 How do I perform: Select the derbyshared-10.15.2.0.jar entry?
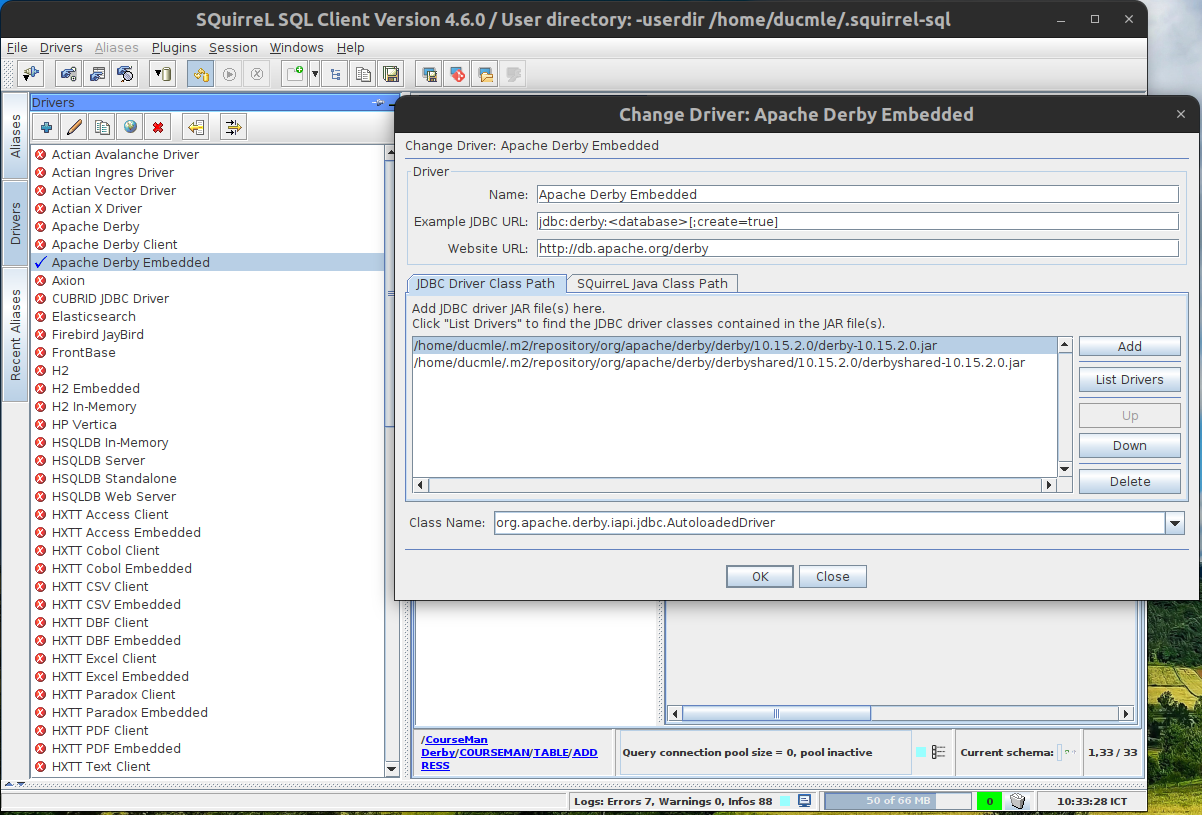tap(734, 363)
